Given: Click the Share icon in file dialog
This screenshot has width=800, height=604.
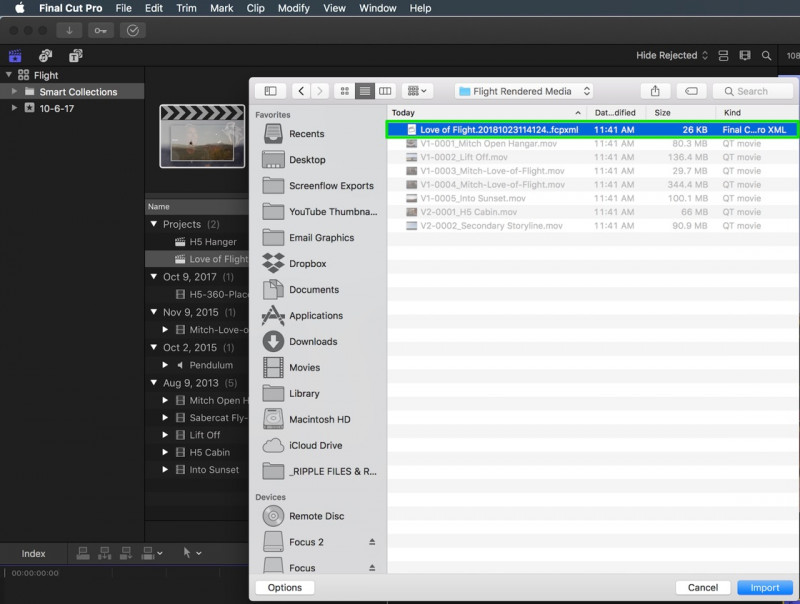Looking at the screenshot, I should 655,91.
